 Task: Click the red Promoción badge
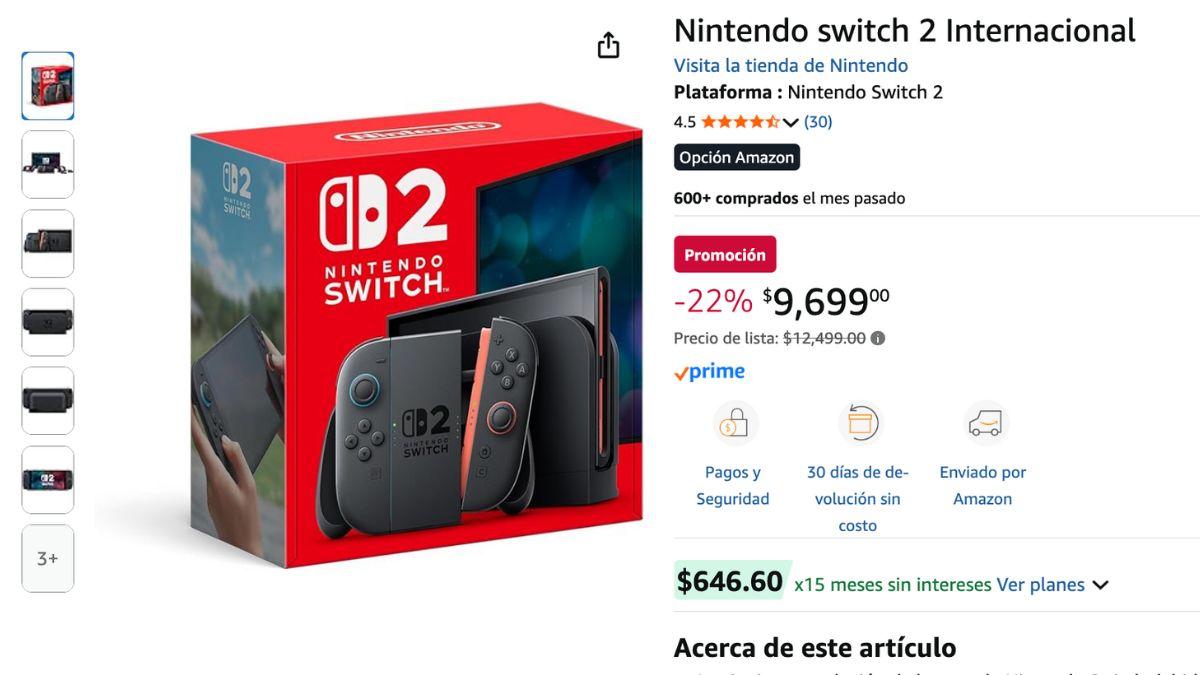(x=725, y=255)
